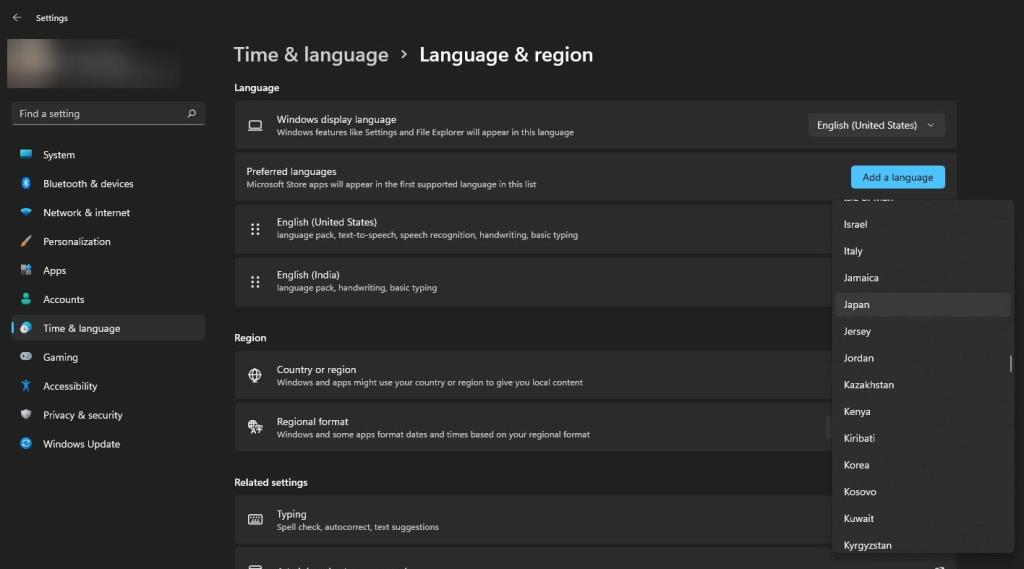Open Bluetooth & devices settings
The image size is (1024, 569).
[88, 184]
